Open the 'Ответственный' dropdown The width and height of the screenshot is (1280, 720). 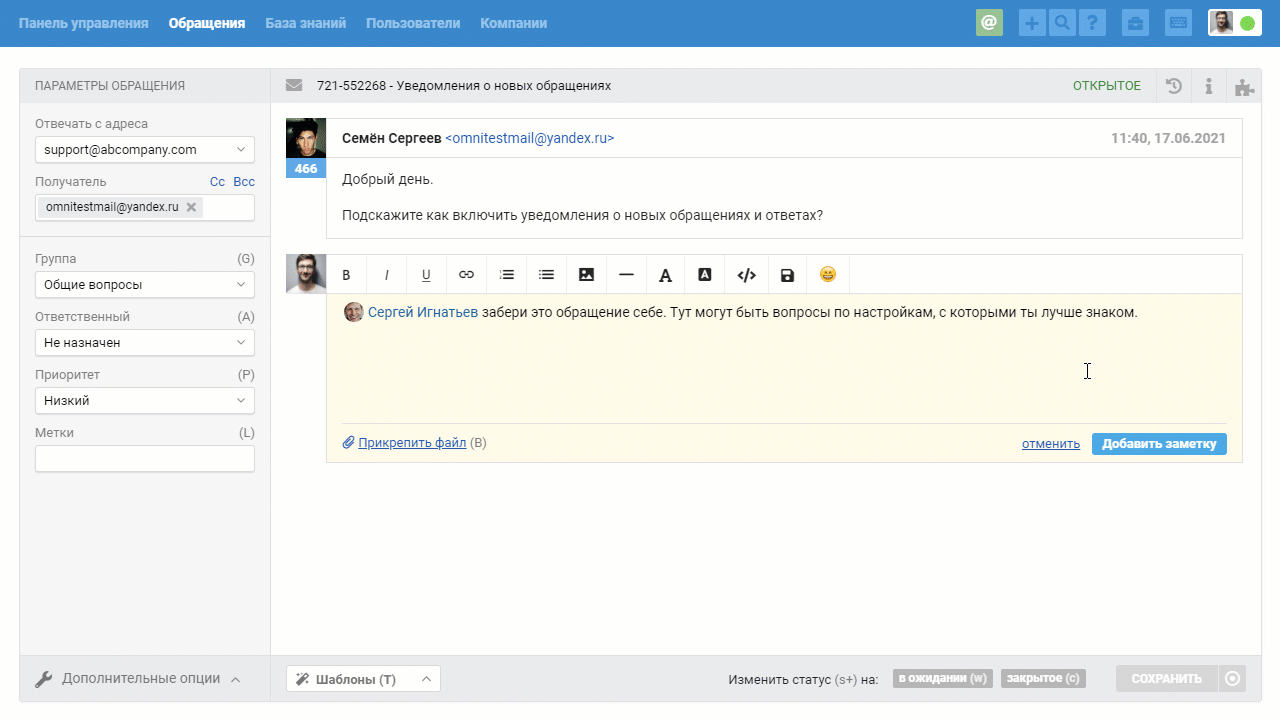coord(145,343)
